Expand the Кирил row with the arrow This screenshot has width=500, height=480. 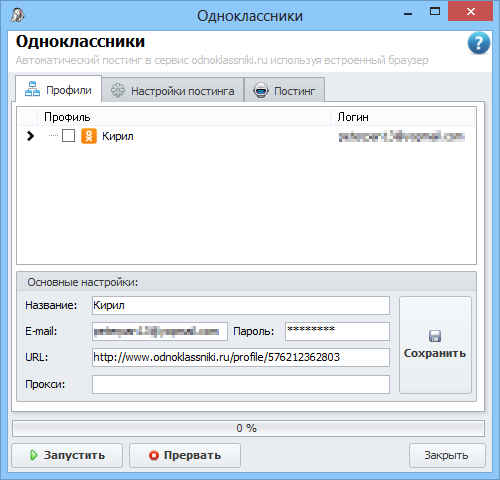pyautogui.click(x=30, y=136)
